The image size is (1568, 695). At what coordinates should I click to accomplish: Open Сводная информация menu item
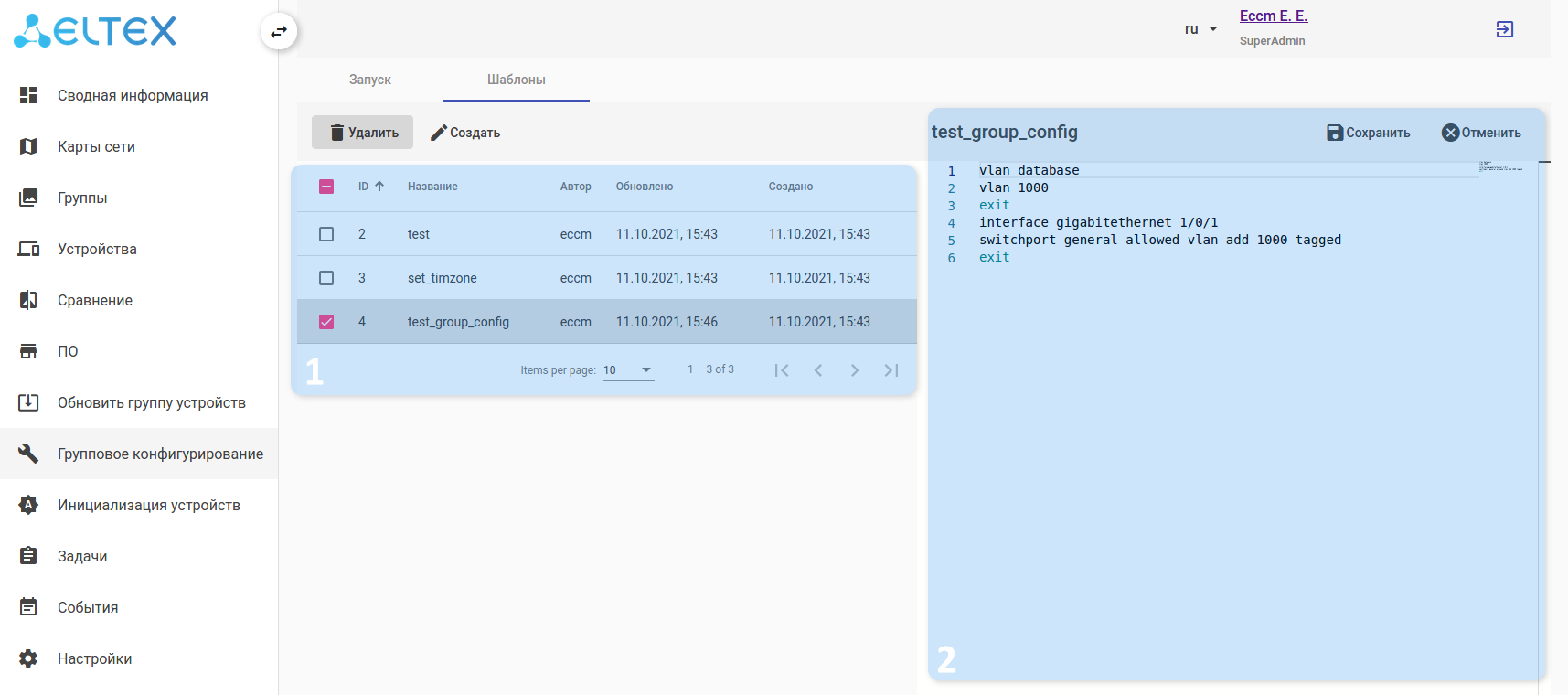coord(139,95)
